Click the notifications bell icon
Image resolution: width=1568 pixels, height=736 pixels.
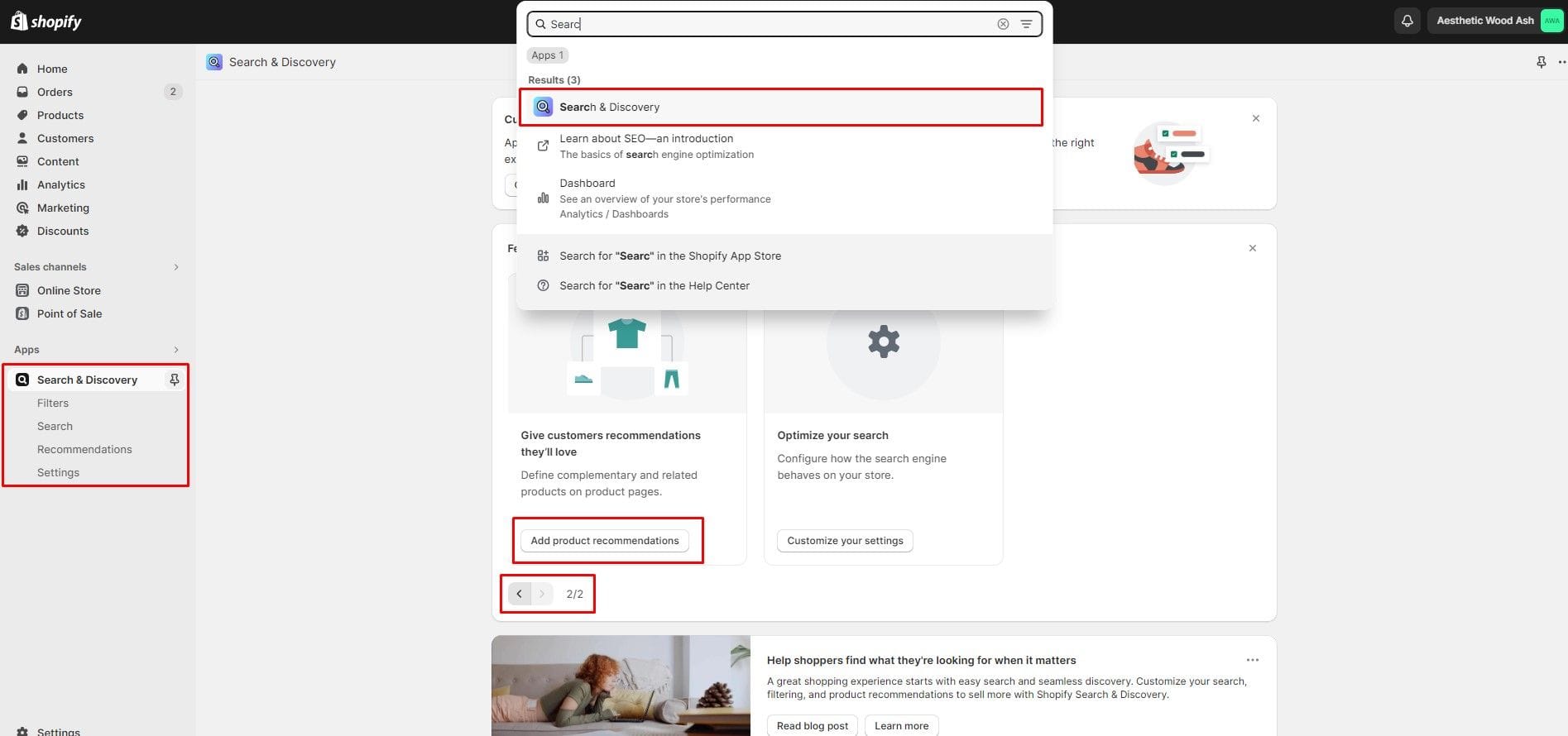click(x=1407, y=21)
